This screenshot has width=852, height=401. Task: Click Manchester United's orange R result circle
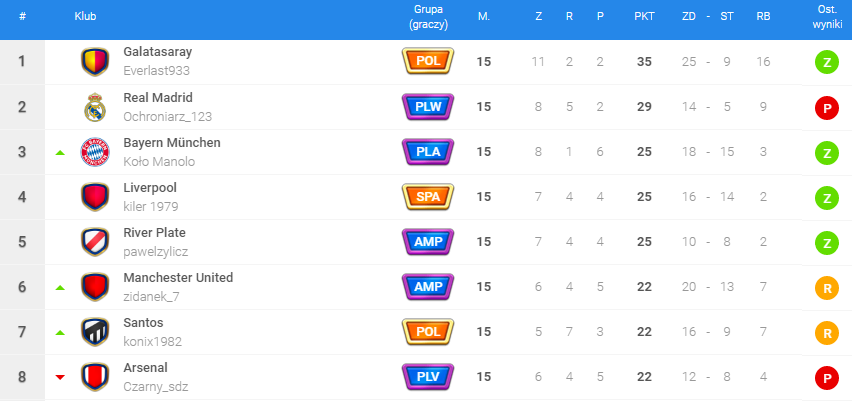tap(827, 287)
